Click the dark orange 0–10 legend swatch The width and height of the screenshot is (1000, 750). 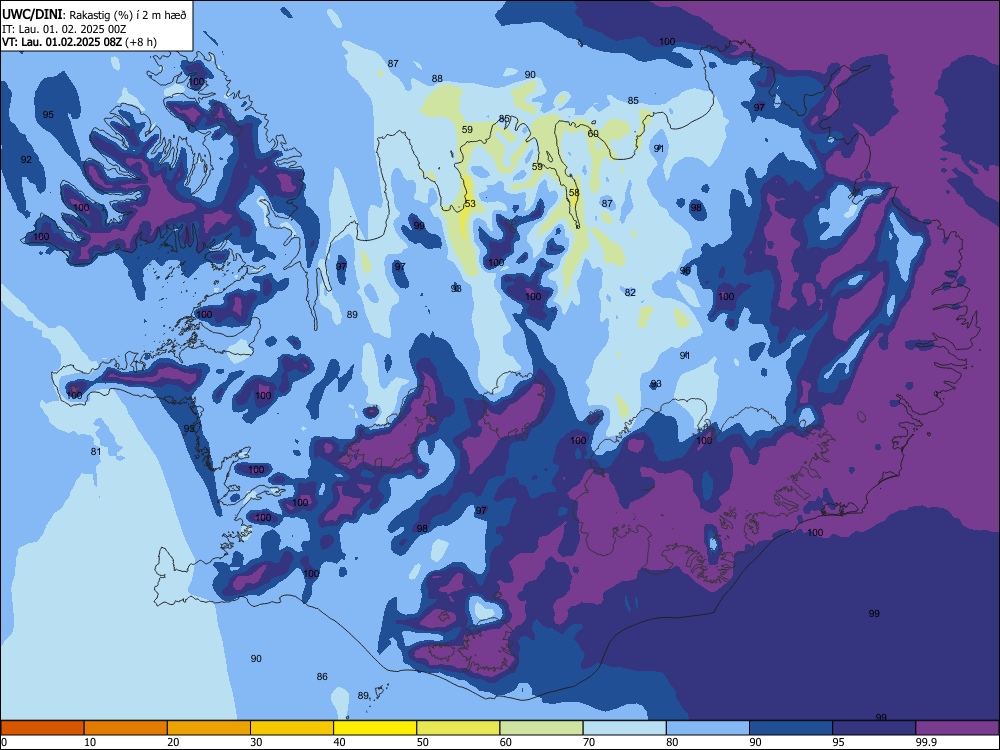click(42, 728)
